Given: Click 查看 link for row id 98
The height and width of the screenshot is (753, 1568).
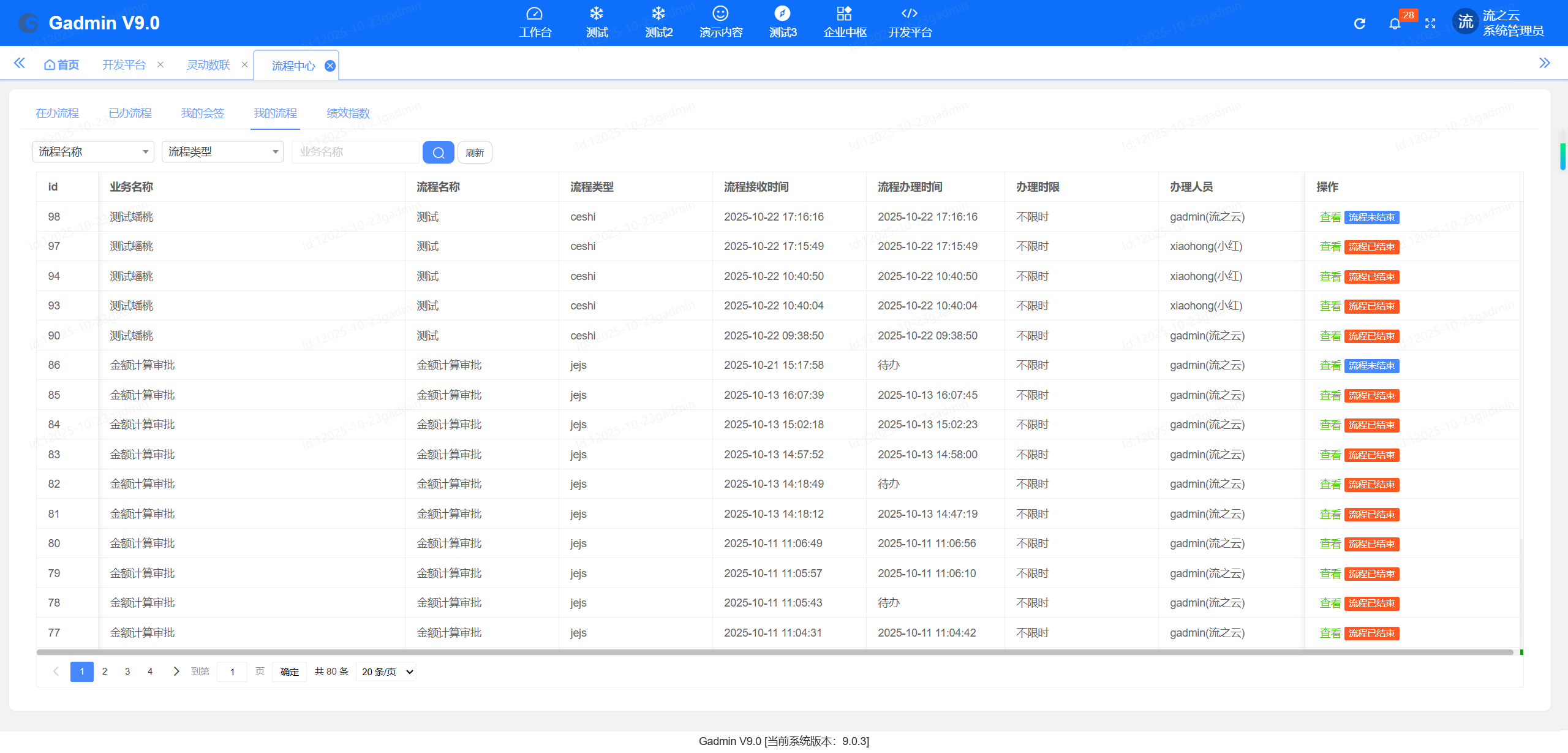Looking at the screenshot, I should coord(1330,218).
